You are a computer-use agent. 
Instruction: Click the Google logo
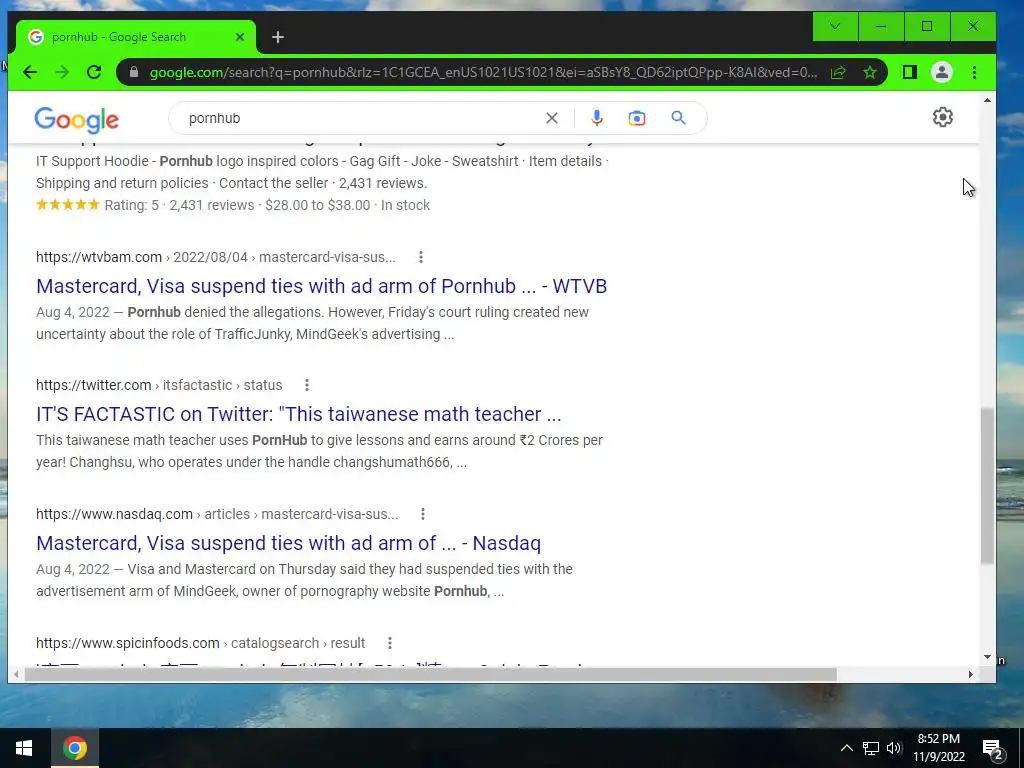76,120
